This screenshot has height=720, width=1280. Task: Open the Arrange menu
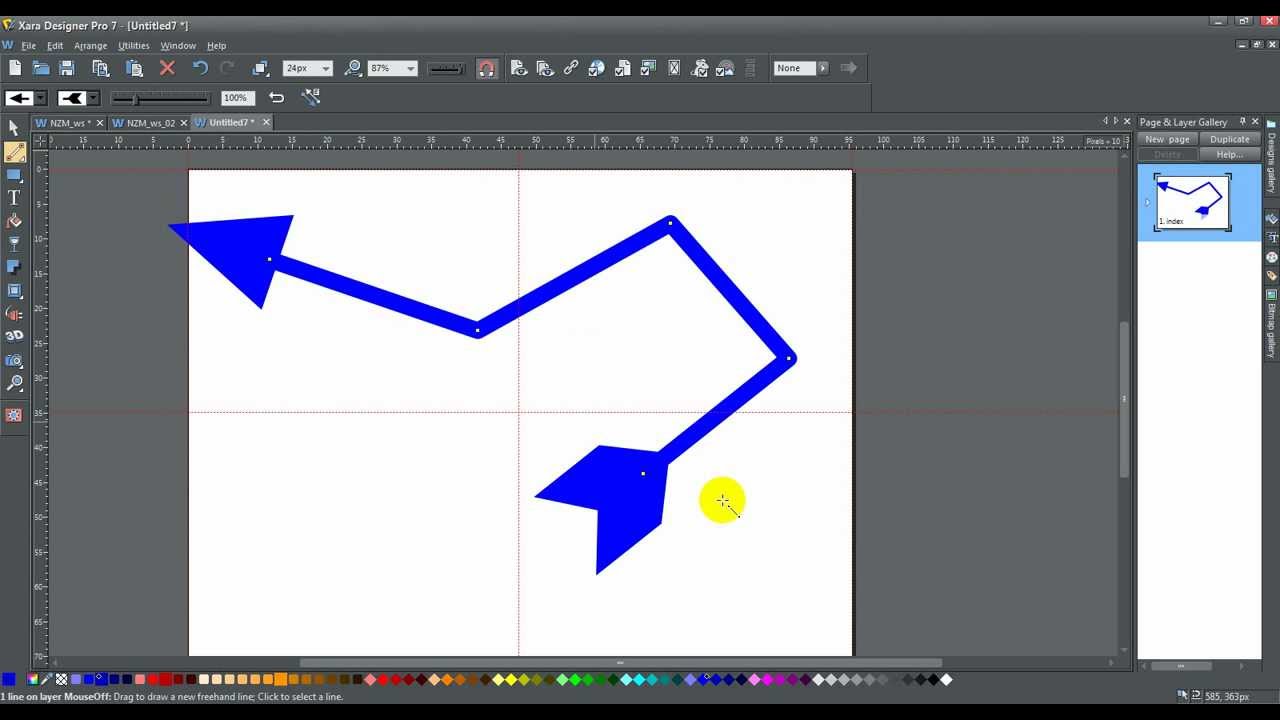point(90,46)
